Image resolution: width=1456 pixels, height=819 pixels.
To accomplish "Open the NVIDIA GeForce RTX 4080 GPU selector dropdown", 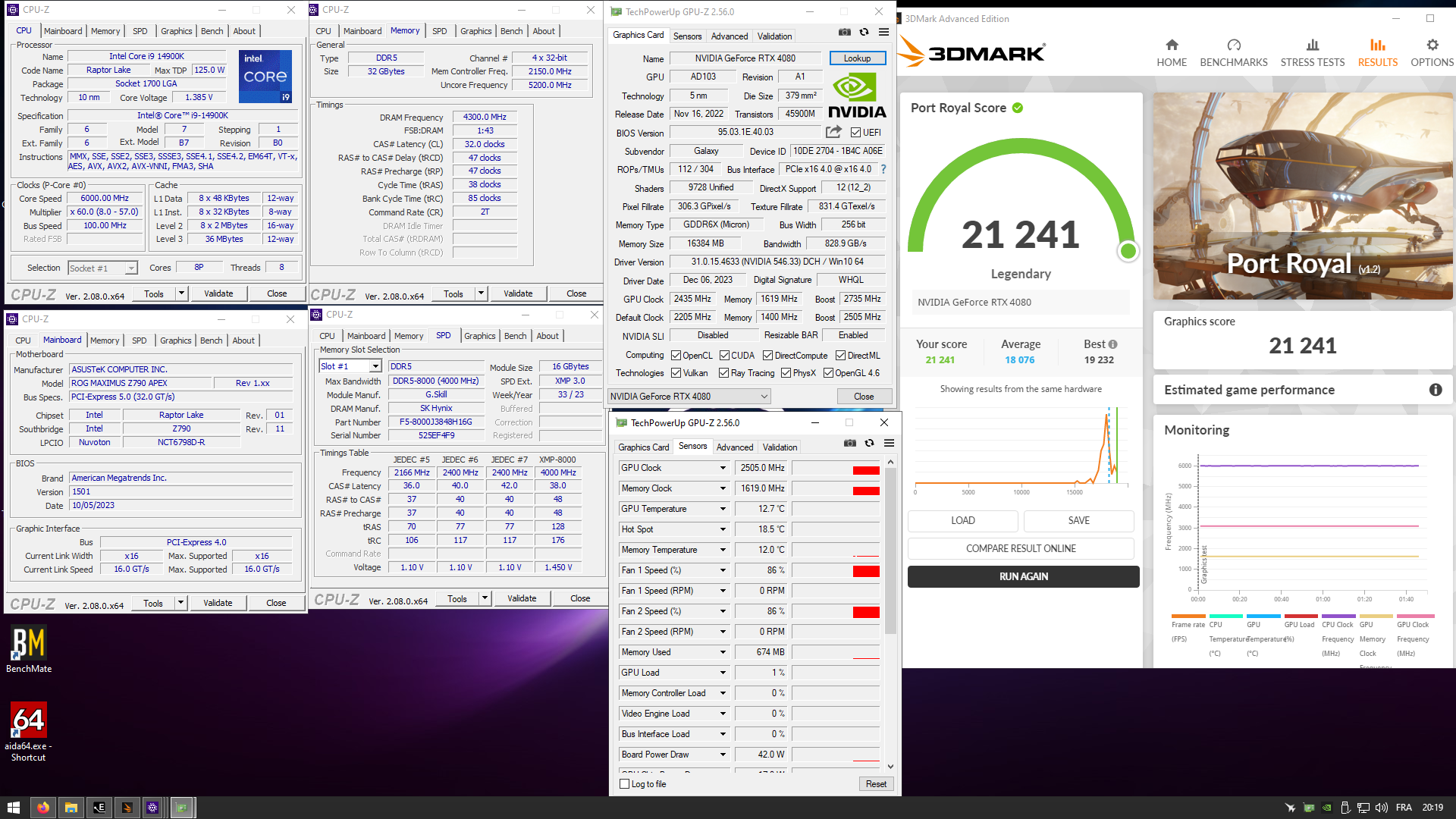I will point(689,397).
